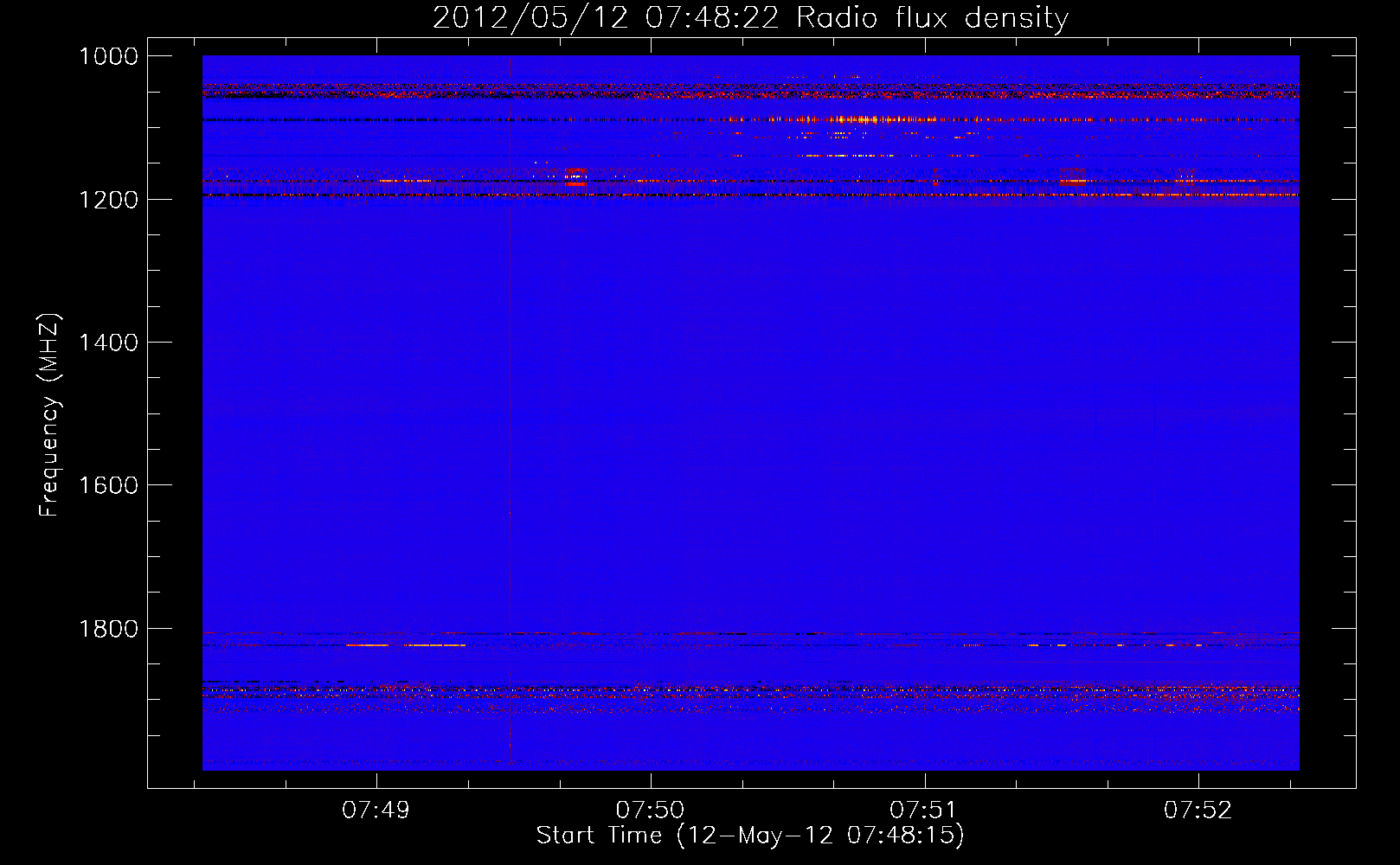Screen dimensions: 1400x865
Task: Select the 1400 frequency tick label
Action: point(108,343)
